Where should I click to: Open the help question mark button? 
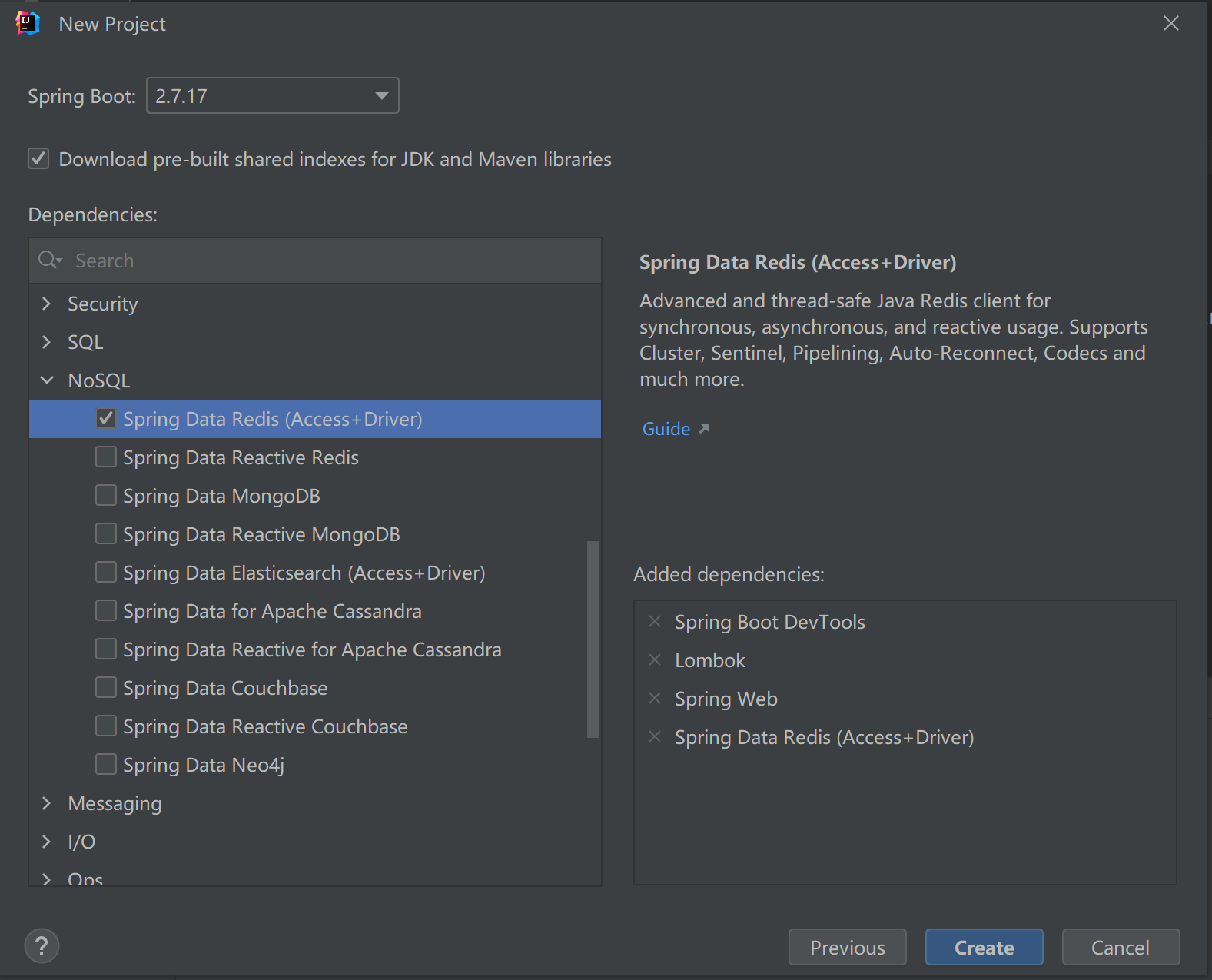tap(42, 945)
